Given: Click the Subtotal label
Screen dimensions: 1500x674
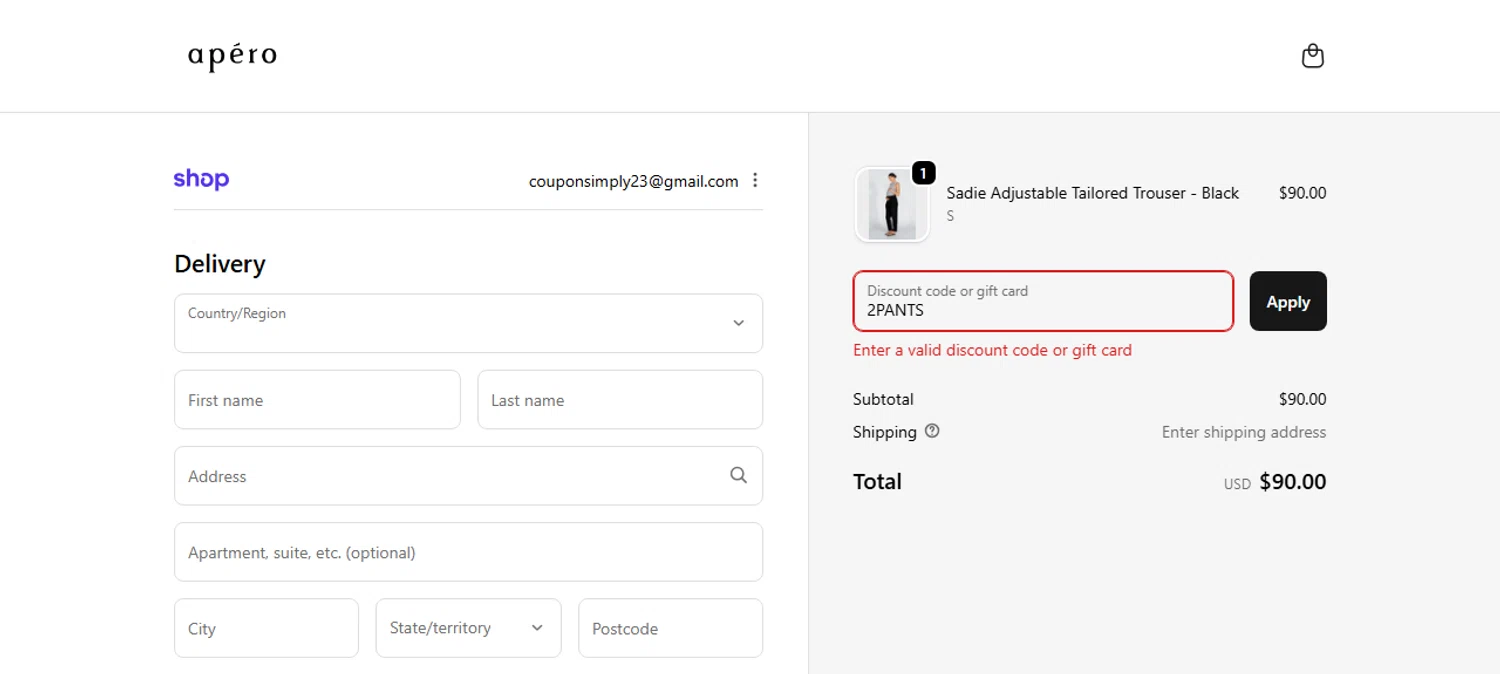Looking at the screenshot, I should tap(883, 399).
